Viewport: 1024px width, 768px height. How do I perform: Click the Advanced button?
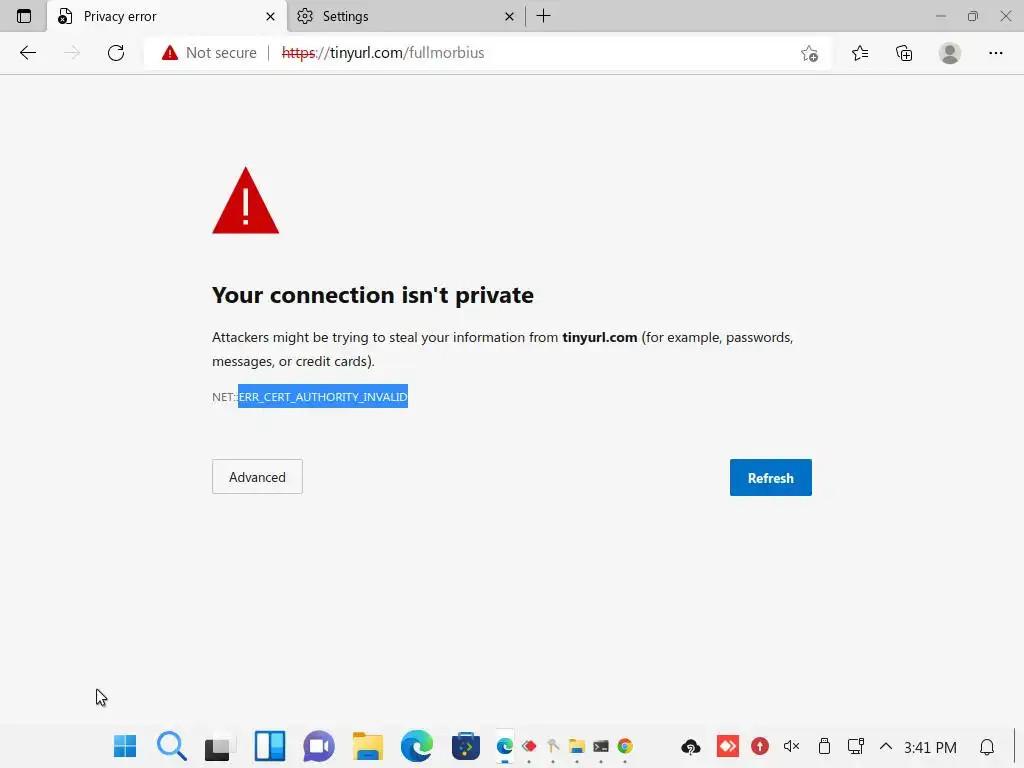(257, 477)
